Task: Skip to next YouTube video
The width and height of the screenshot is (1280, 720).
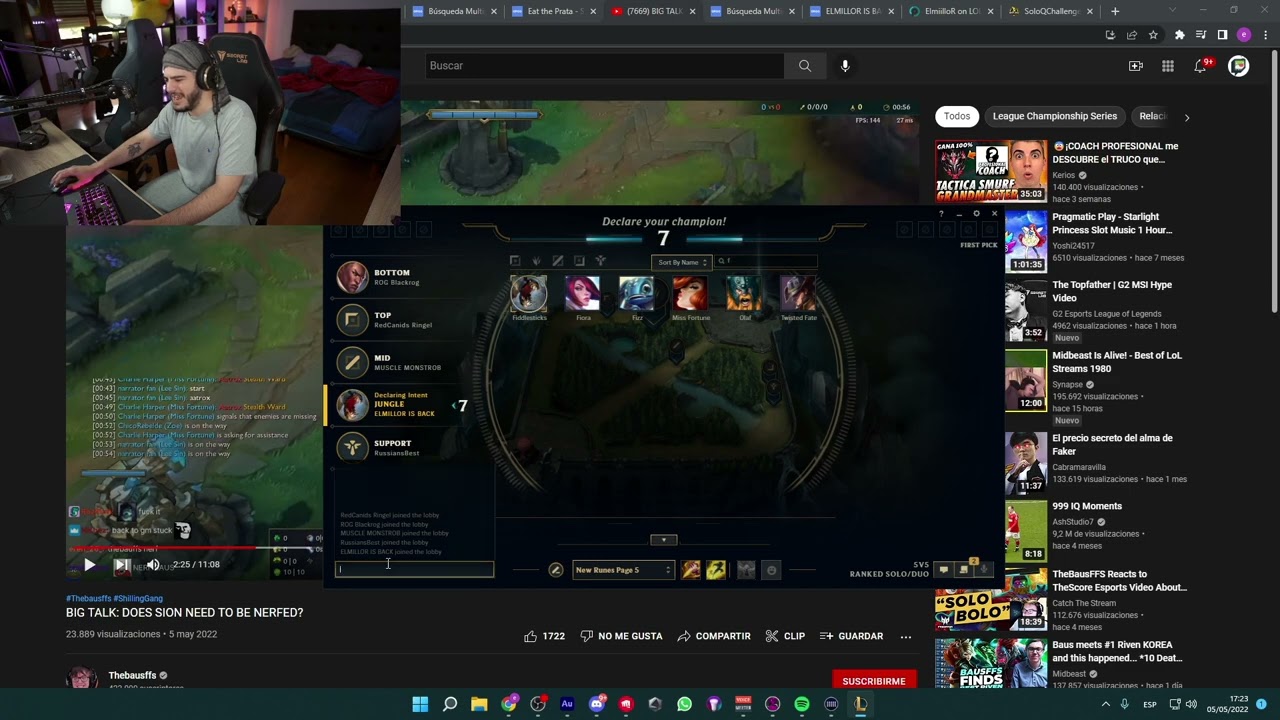Action: (x=121, y=565)
